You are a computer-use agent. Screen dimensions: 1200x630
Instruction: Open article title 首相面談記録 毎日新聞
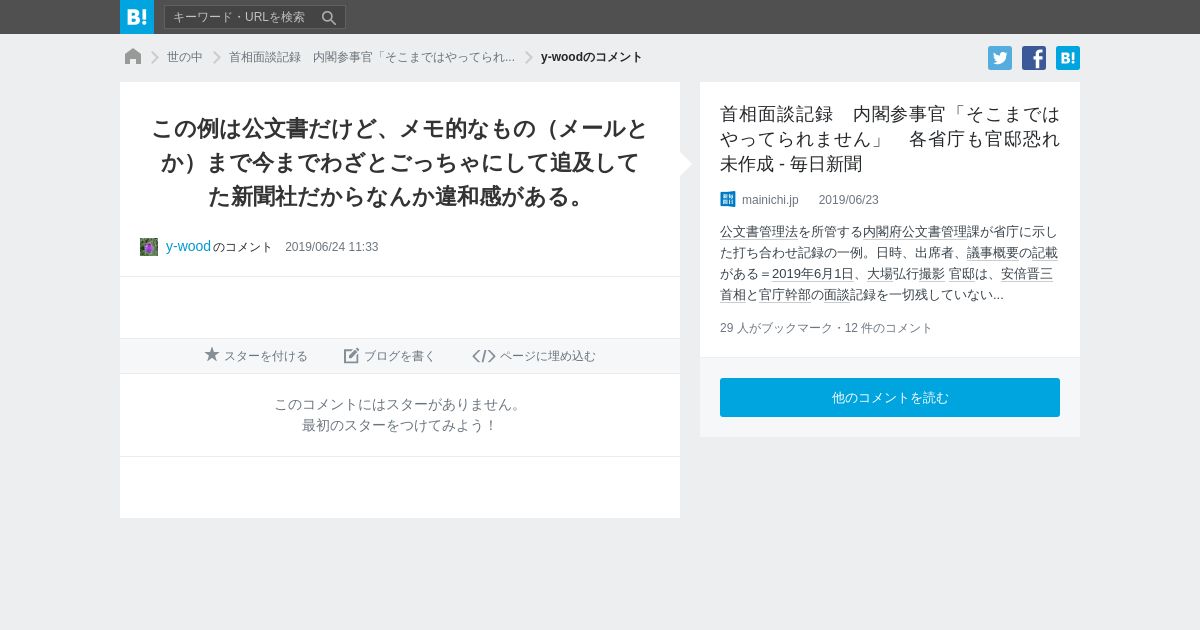890,139
